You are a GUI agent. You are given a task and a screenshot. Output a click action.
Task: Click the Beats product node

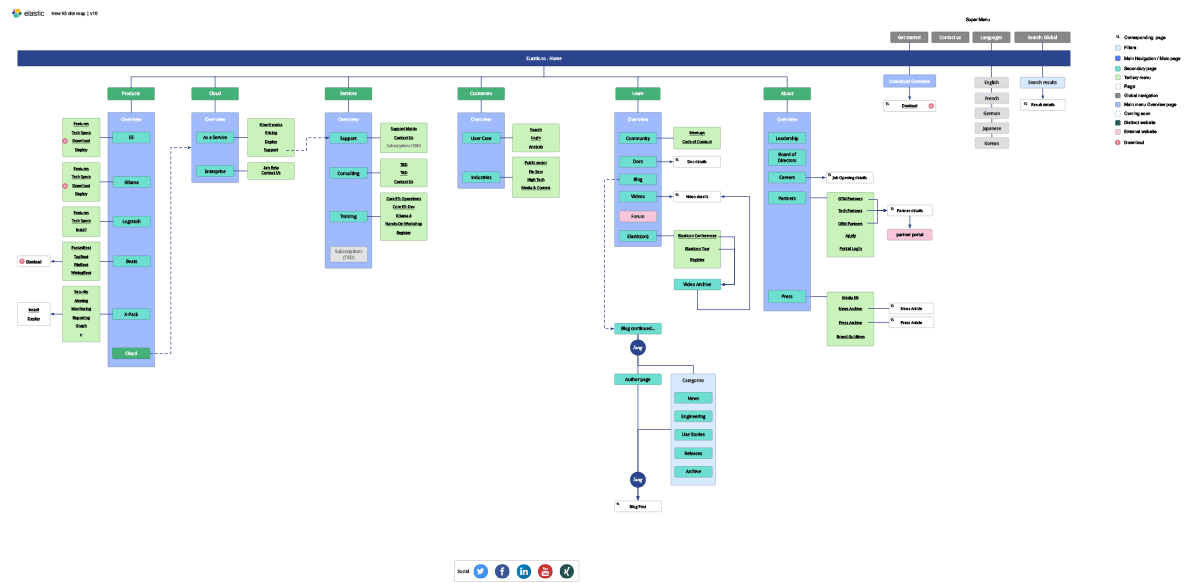tap(131, 261)
